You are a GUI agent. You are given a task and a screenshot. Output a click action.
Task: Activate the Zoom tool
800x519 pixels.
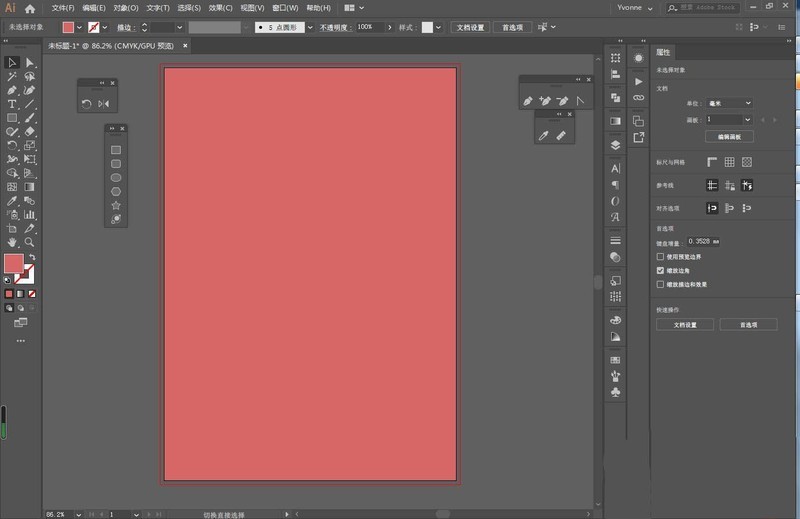click(29, 242)
